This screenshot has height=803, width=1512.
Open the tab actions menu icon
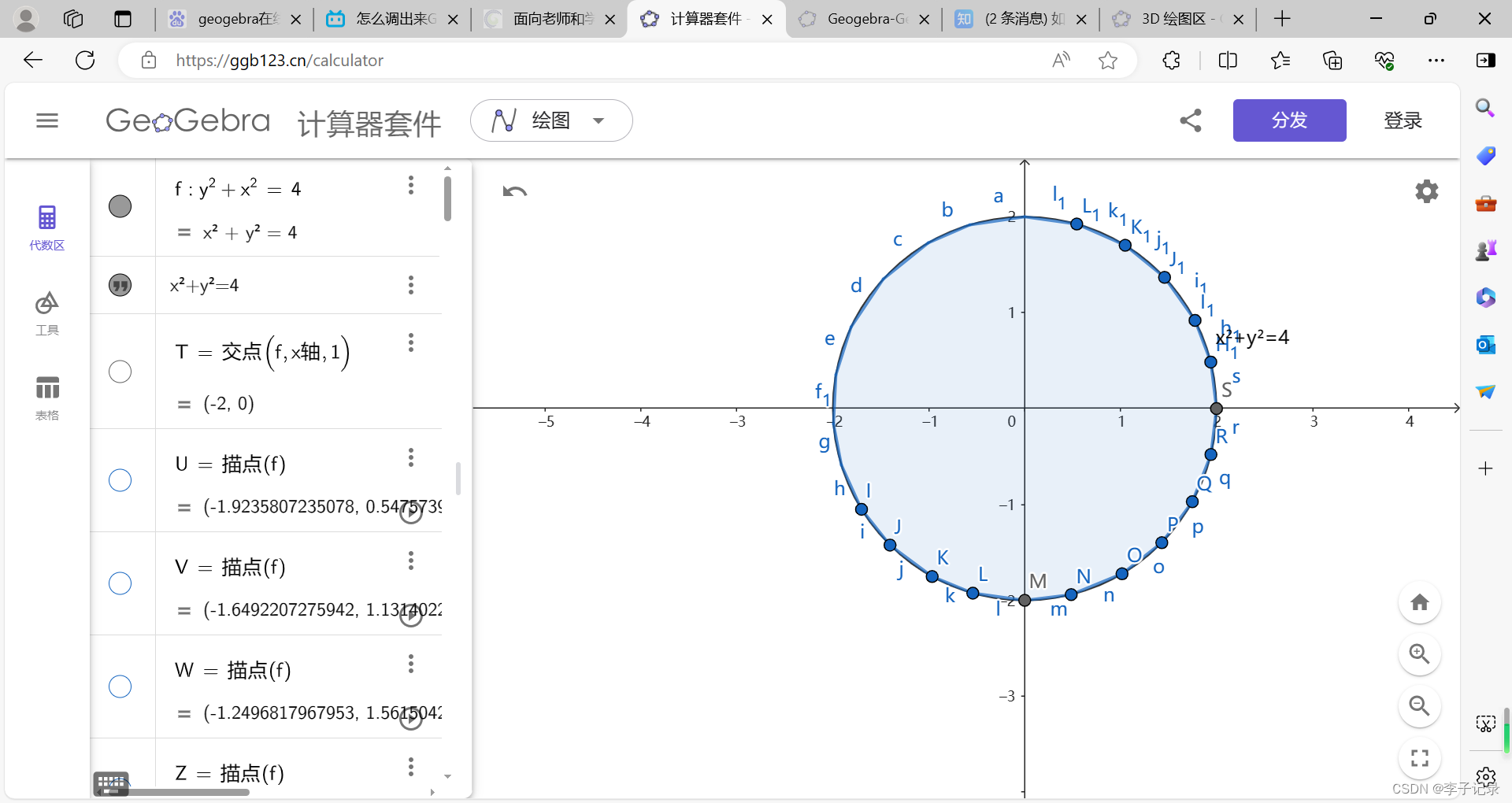pos(123,19)
